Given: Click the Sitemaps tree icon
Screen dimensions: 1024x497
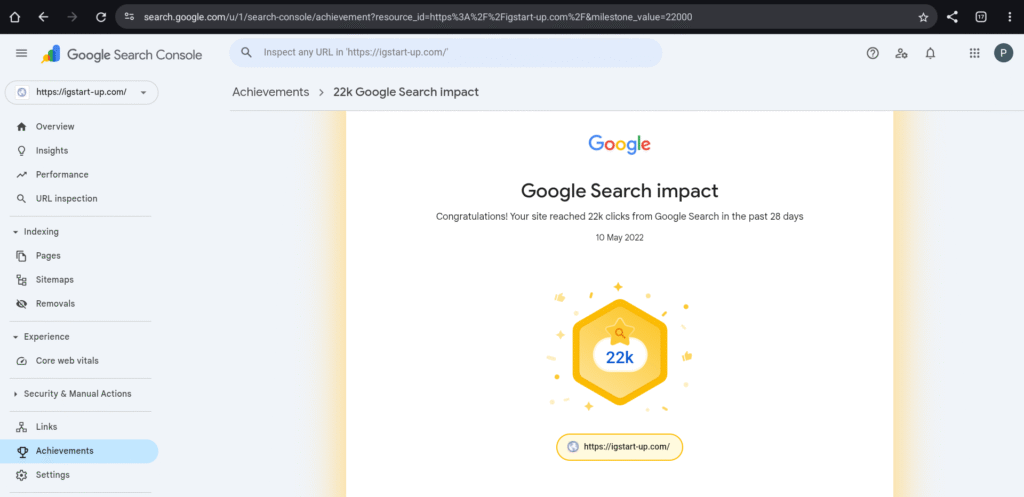Looking at the screenshot, I should coord(22,280).
